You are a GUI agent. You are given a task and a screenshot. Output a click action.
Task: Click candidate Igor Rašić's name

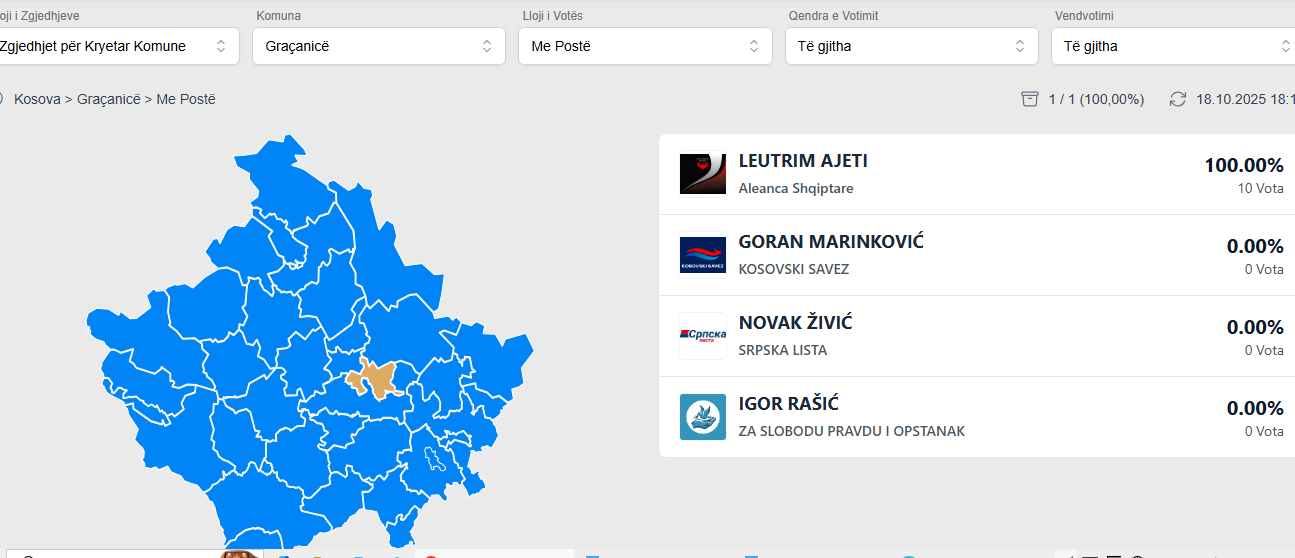pos(788,404)
